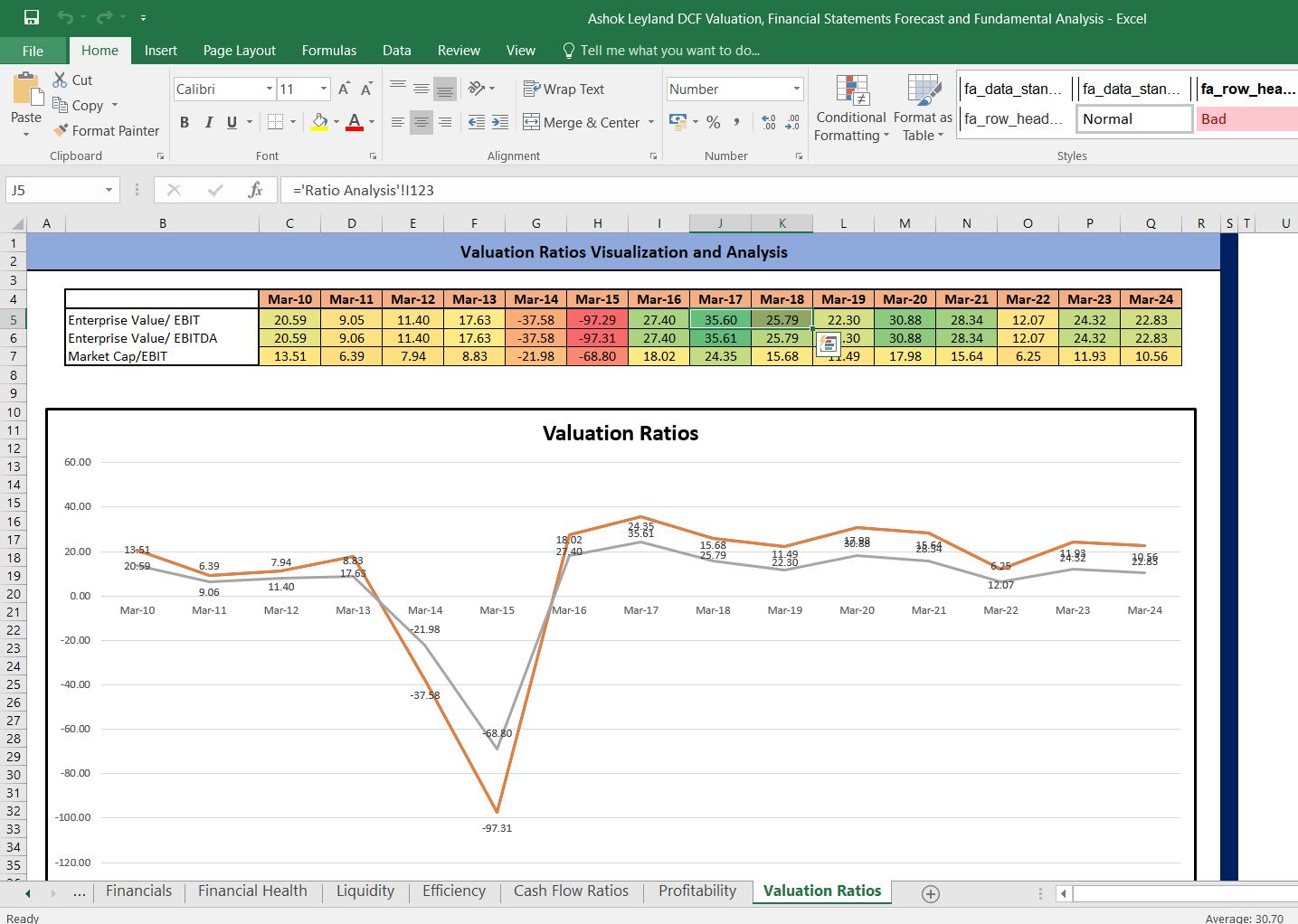Decrease font size with smaller A icon
1298x924 pixels.
(366, 89)
